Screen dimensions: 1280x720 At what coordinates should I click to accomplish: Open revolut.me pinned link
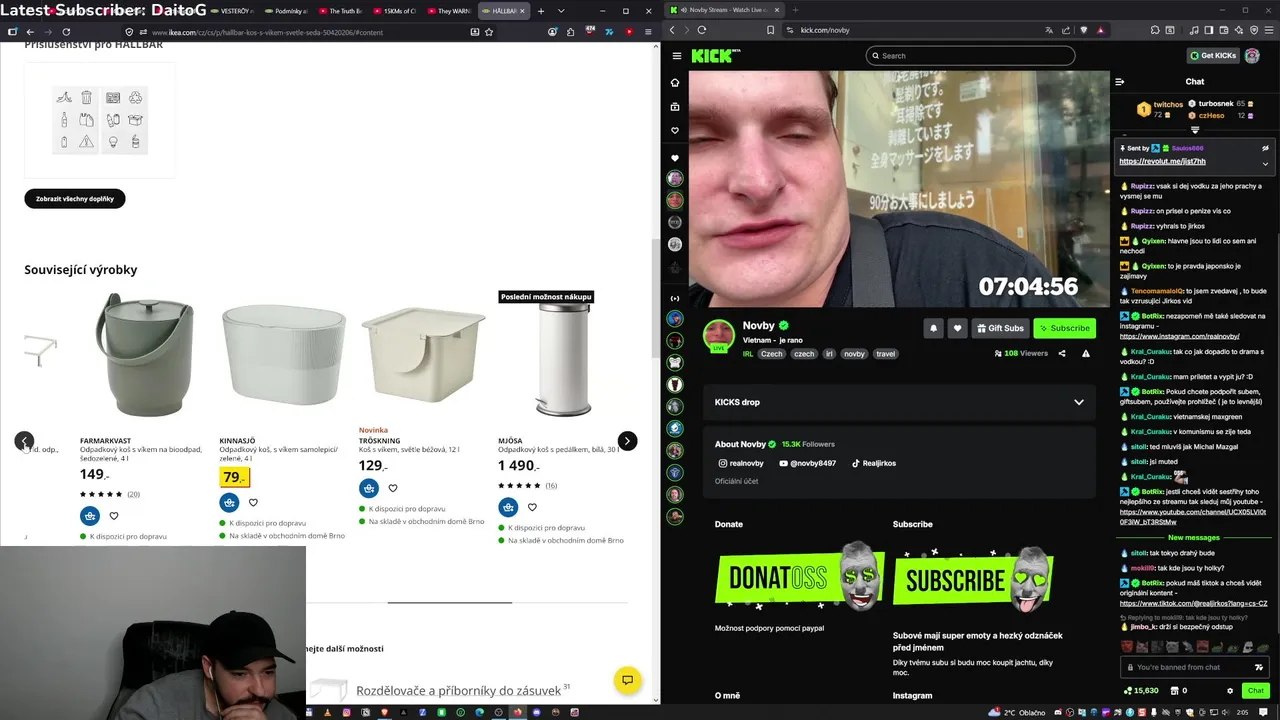(x=1162, y=161)
